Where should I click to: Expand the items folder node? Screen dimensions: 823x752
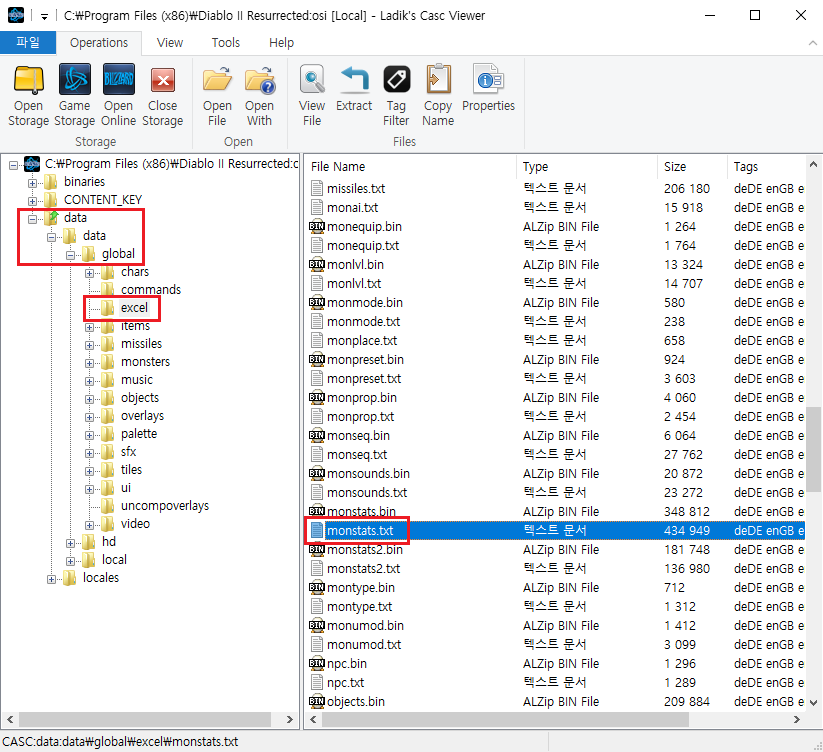coord(89,327)
